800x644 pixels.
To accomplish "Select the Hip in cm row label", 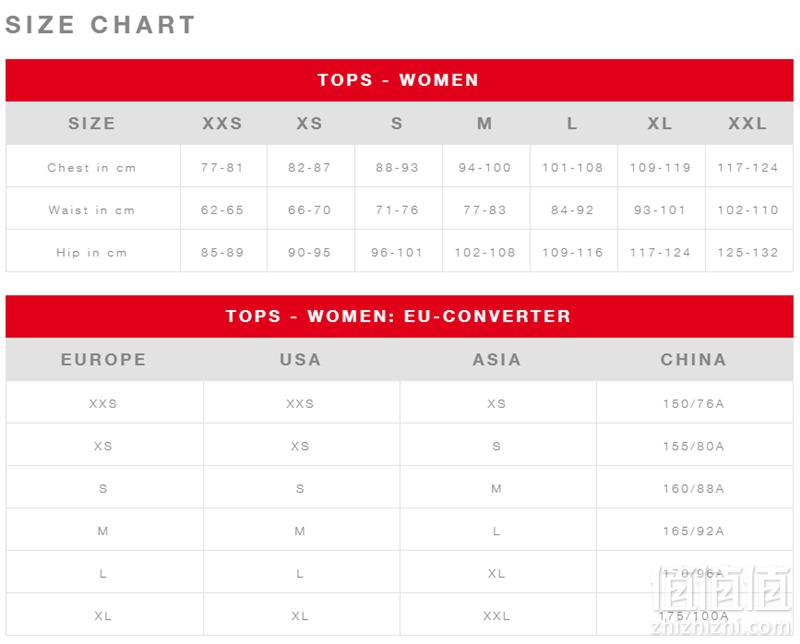I will [x=92, y=253].
